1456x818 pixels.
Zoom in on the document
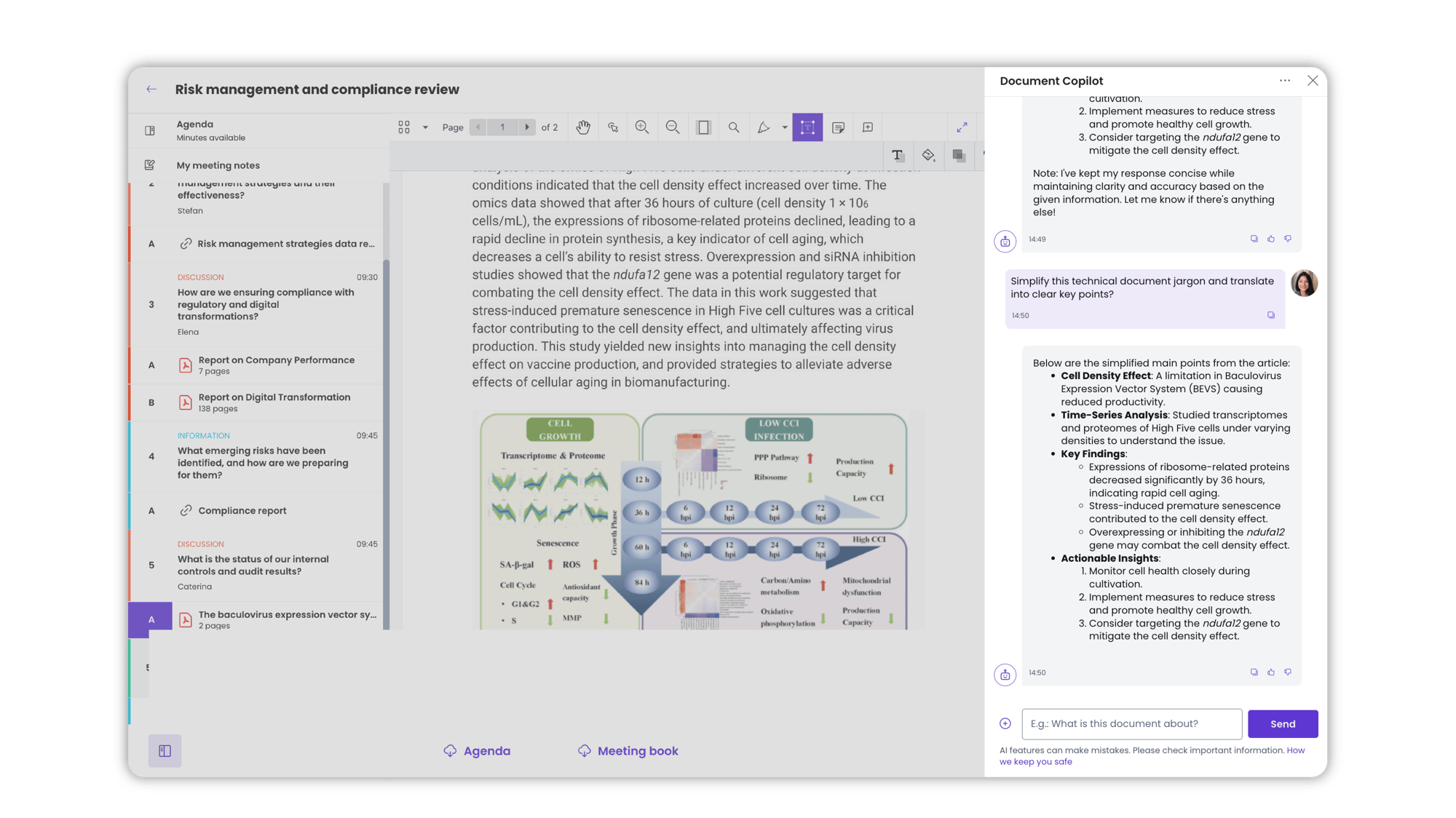642,127
